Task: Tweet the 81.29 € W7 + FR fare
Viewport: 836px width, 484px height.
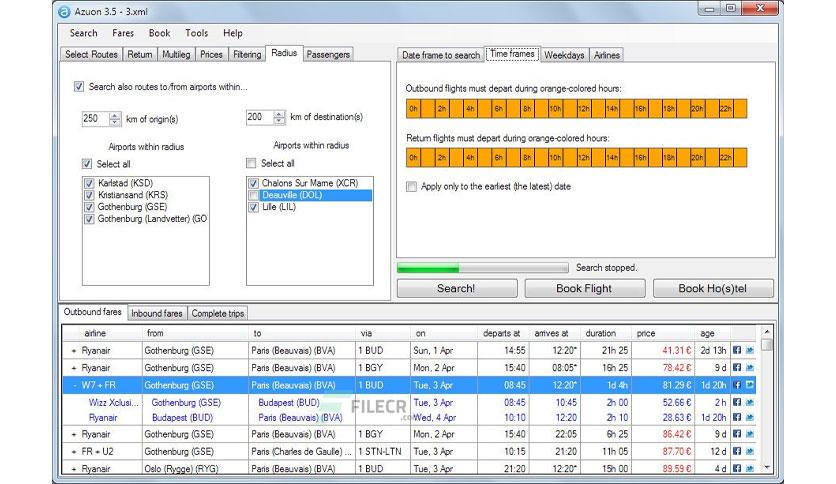Action: point(750,384)
